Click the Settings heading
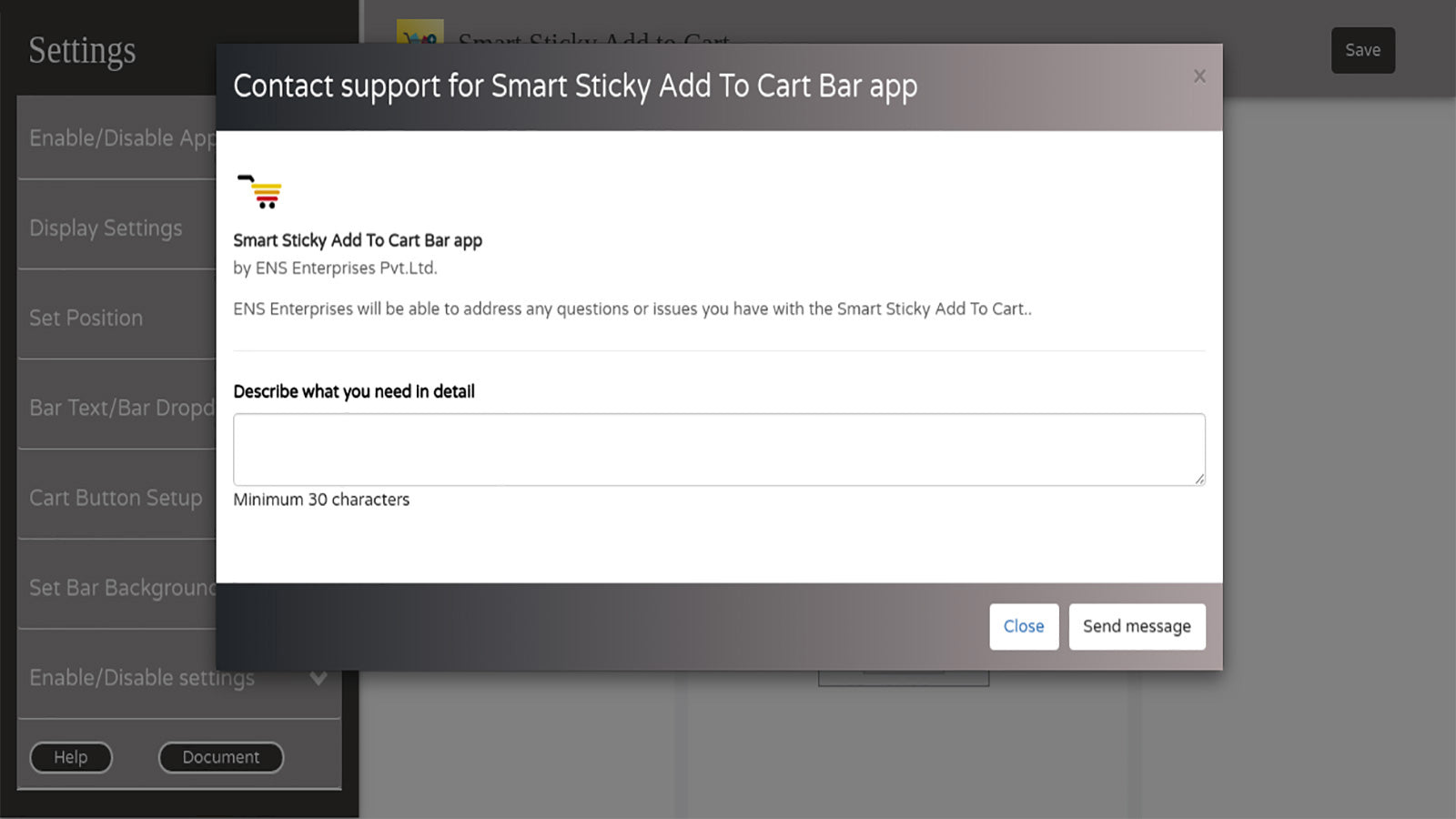Viewport: 1456px width, 819px height. pyautogui.click(x=81, y=52)
